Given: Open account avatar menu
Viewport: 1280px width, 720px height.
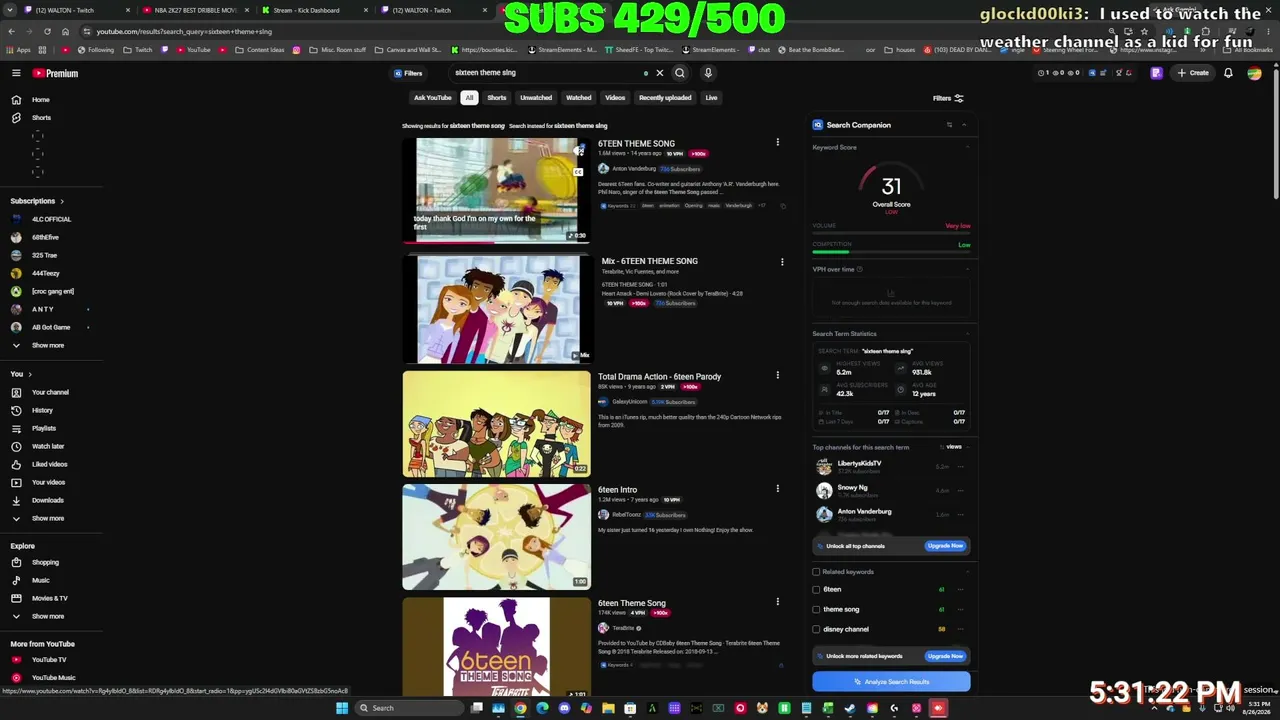Looking at the screenshot, I should (x=1256, y=73).
